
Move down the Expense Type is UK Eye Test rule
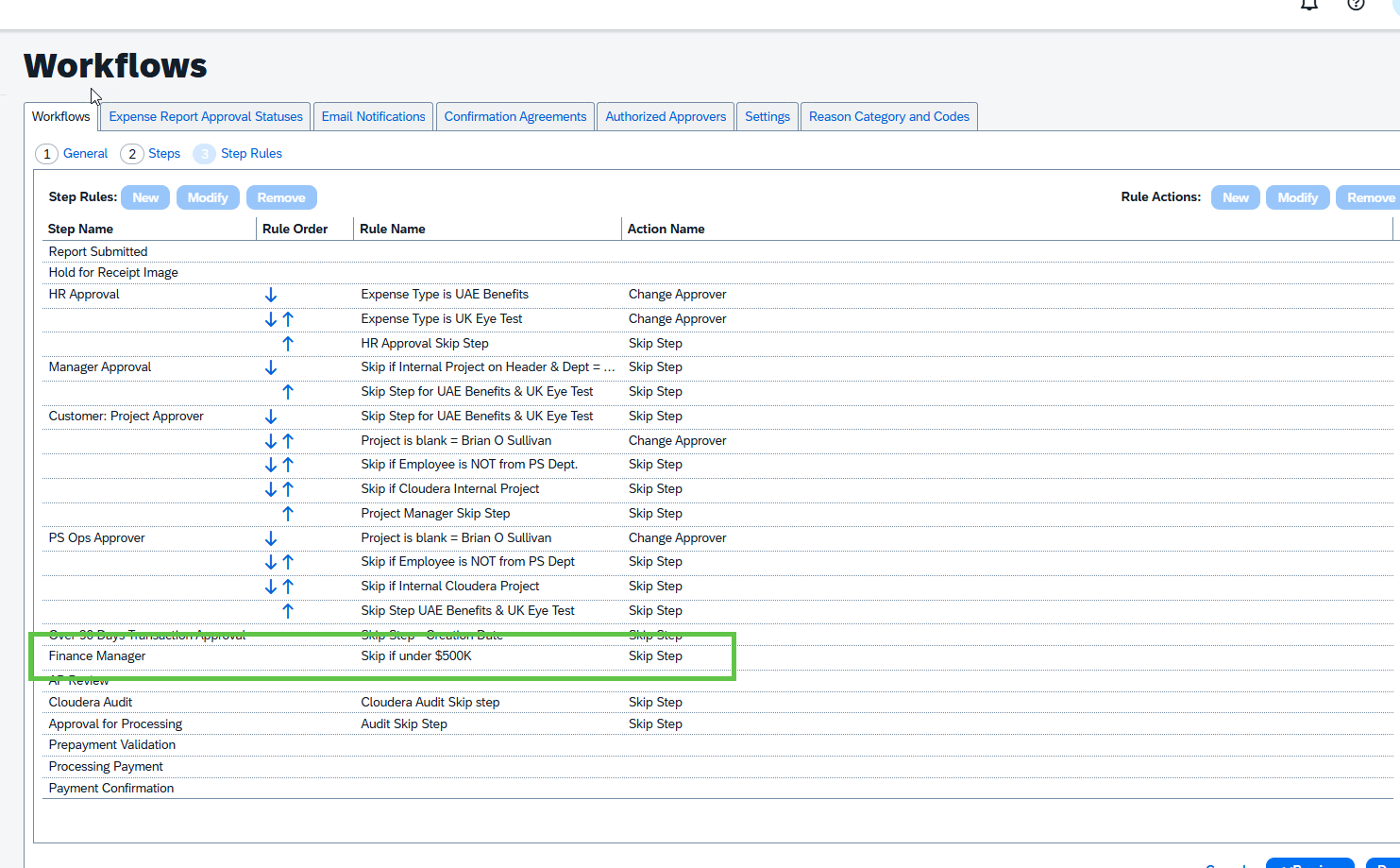pos(271,319)
